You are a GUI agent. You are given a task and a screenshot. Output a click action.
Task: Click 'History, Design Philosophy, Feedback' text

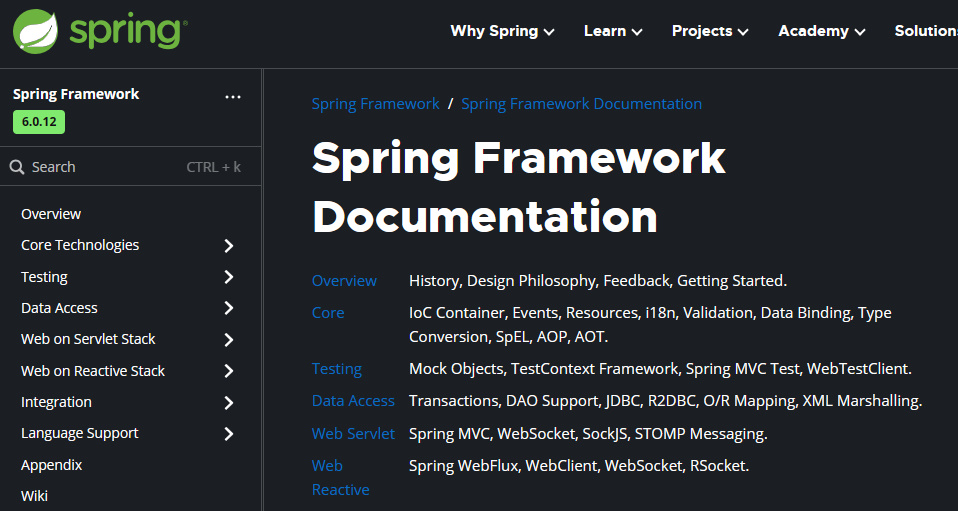pos(539,281)
